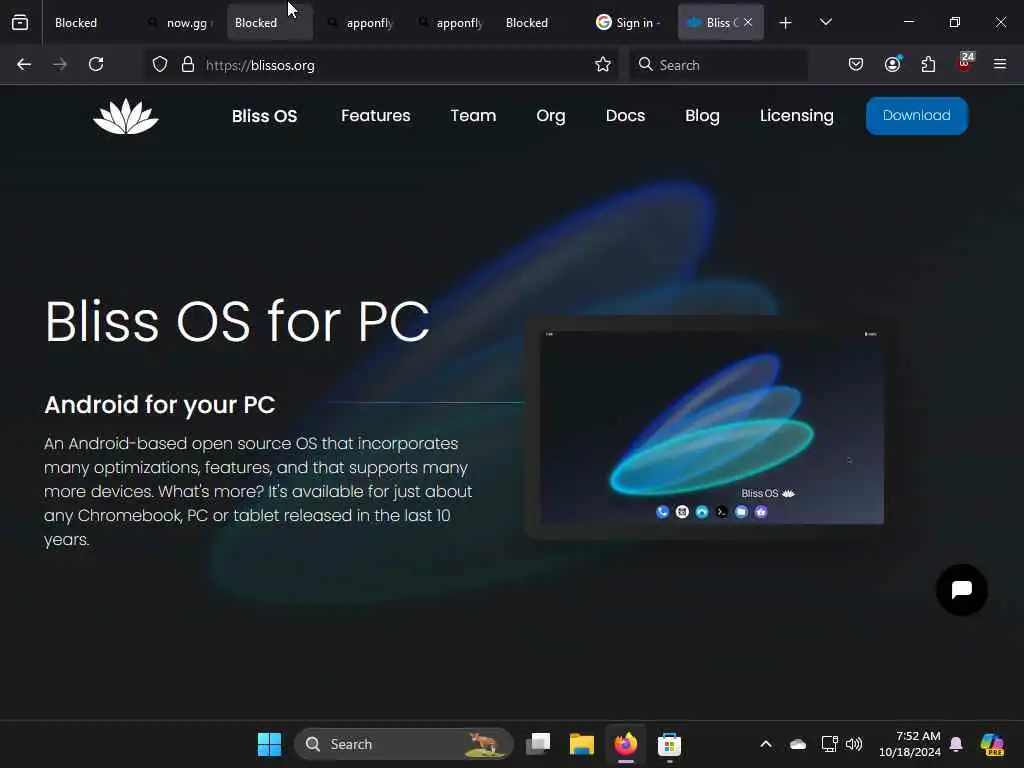Open Microsoft Store from the taskbar
Image resolution: width=1024 pixels, height=768 pixels.
point(669,744)
